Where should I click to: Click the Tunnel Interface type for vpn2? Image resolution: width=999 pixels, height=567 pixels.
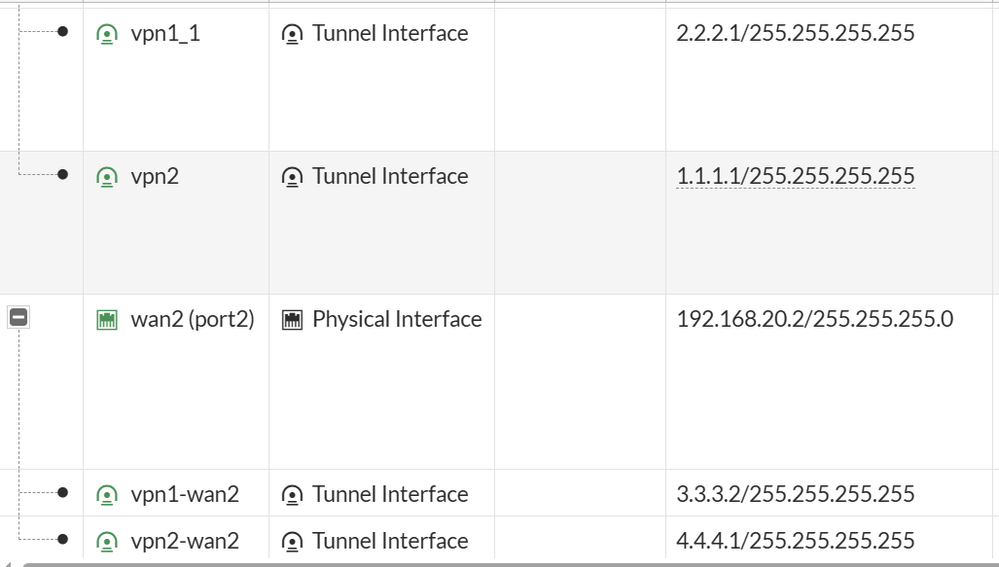pos(390,177)
